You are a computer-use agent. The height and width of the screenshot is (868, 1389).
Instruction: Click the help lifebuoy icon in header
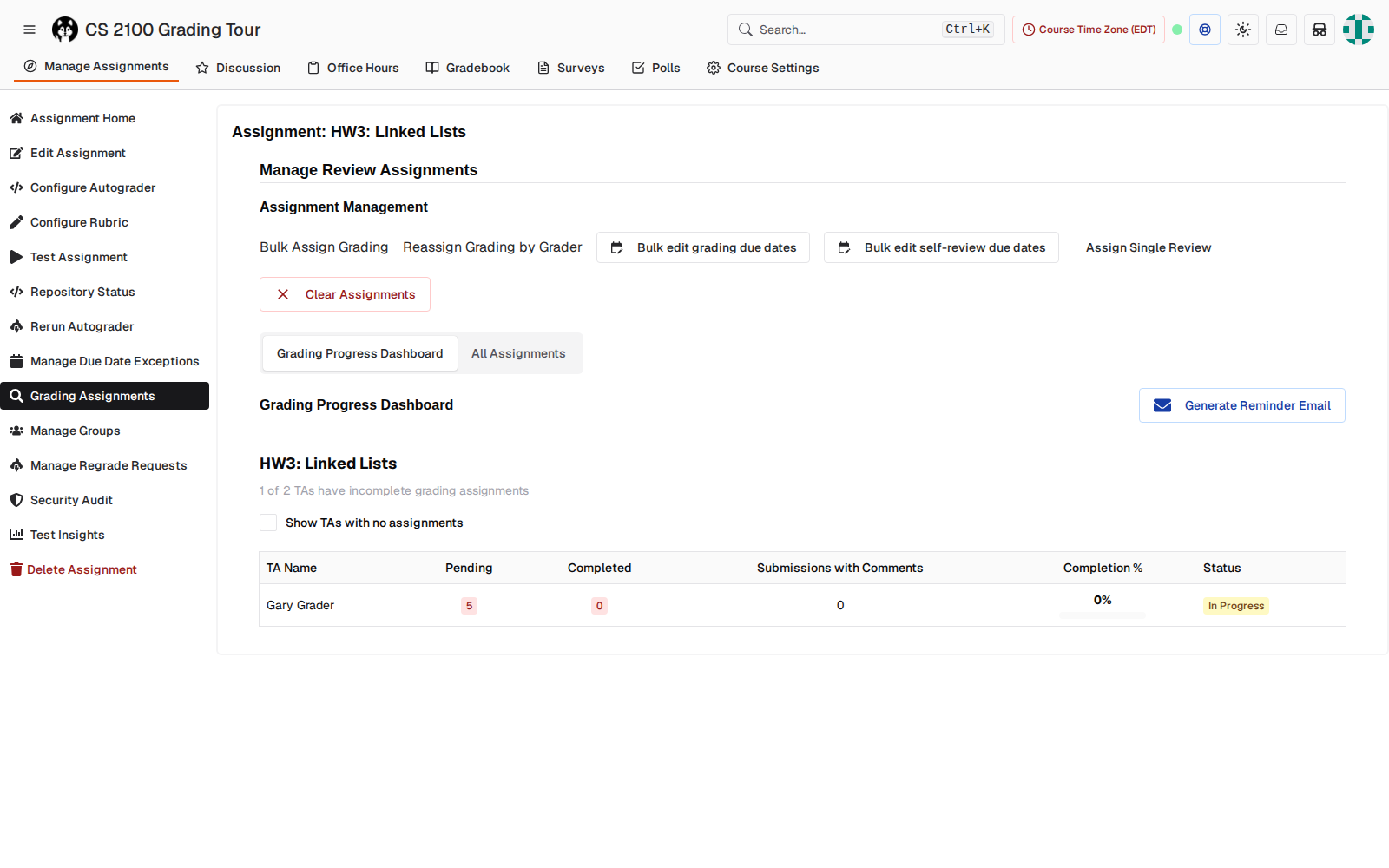click(1205, 30)
